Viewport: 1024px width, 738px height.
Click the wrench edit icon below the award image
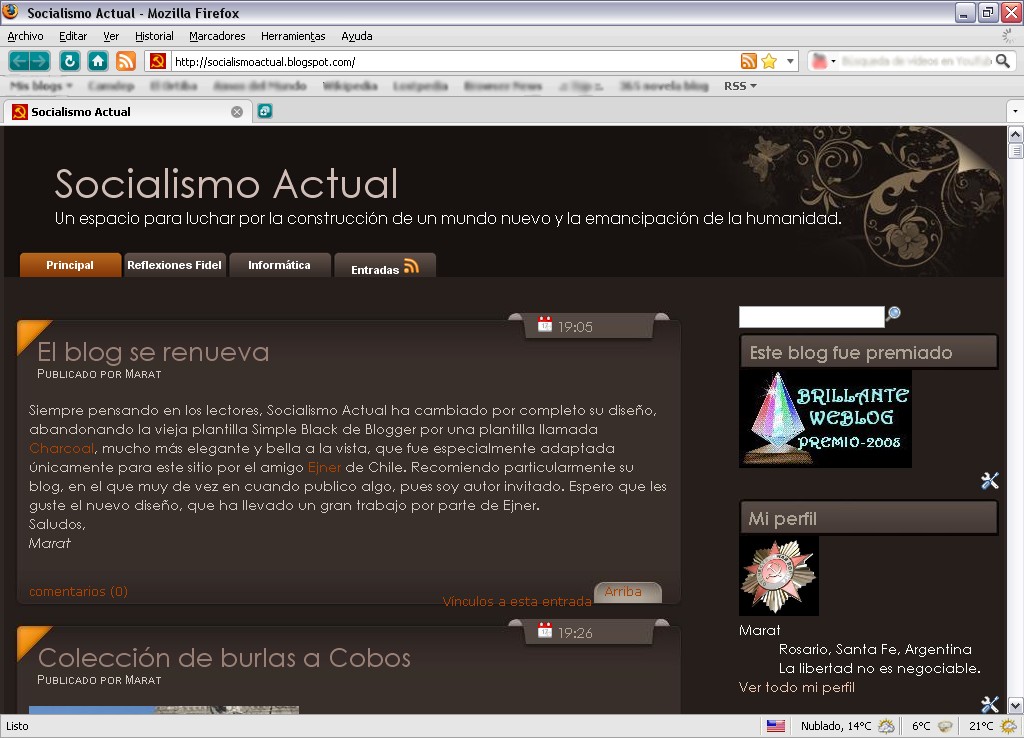pos(989,481)
